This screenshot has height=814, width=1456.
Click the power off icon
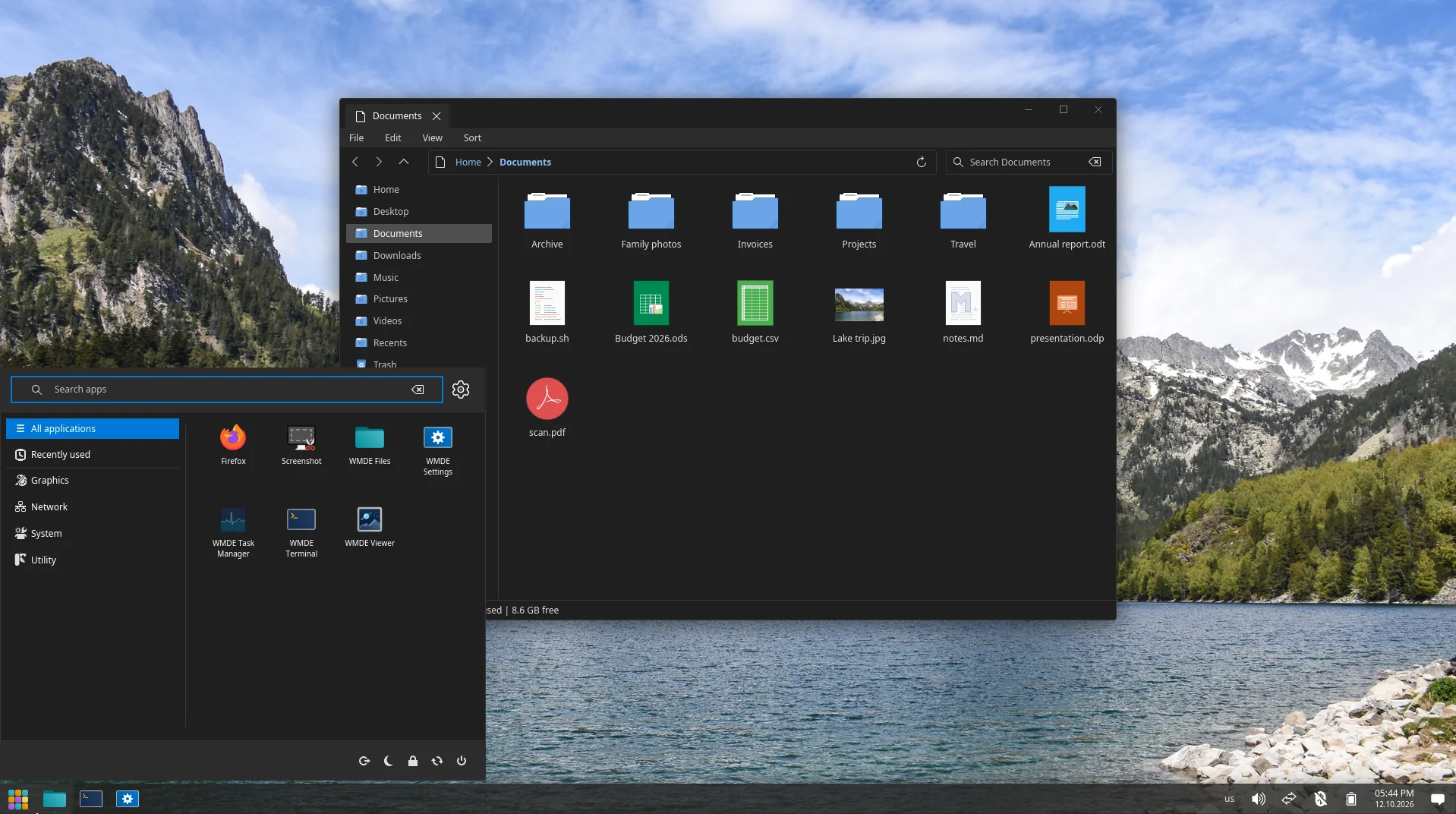click(x=462, y=761)
